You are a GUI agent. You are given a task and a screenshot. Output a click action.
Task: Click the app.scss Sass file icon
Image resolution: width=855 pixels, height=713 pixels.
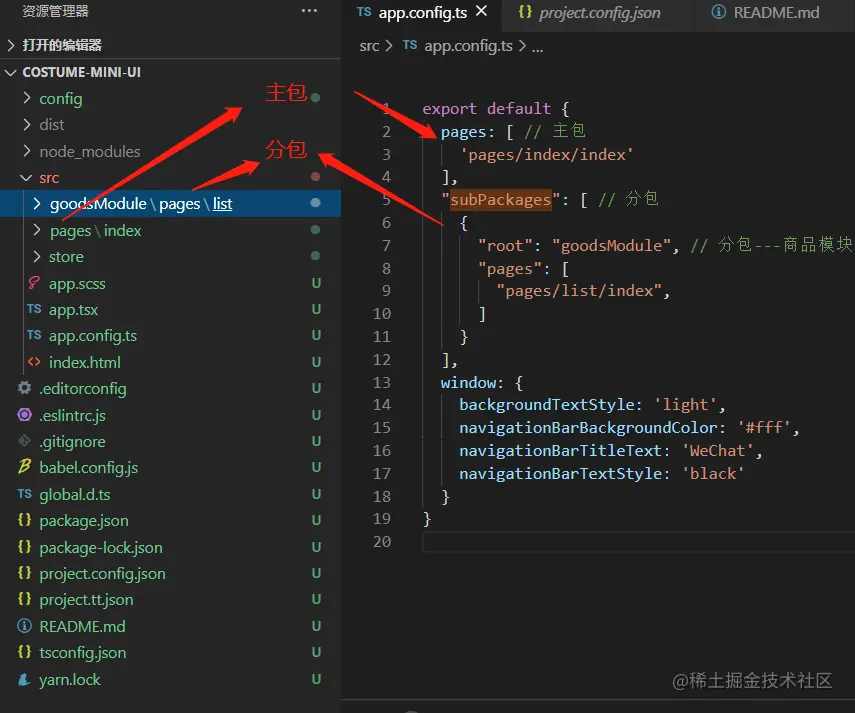tap(34, 284)
